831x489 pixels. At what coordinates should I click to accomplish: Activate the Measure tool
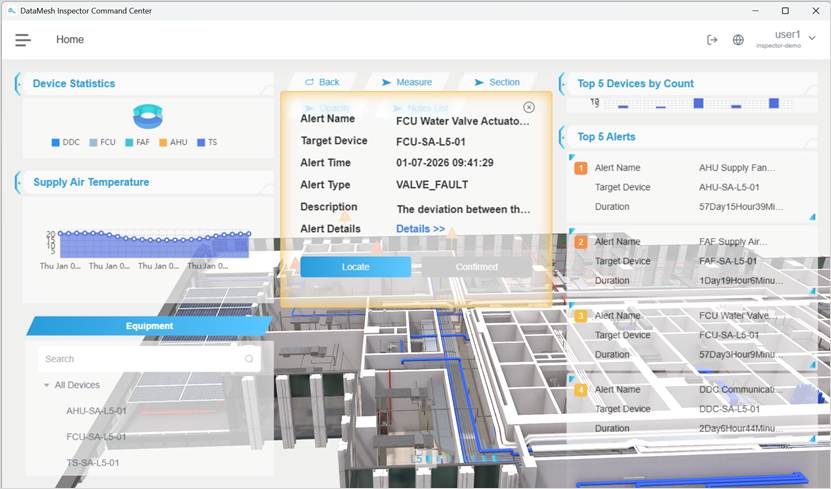coord(406,82)
